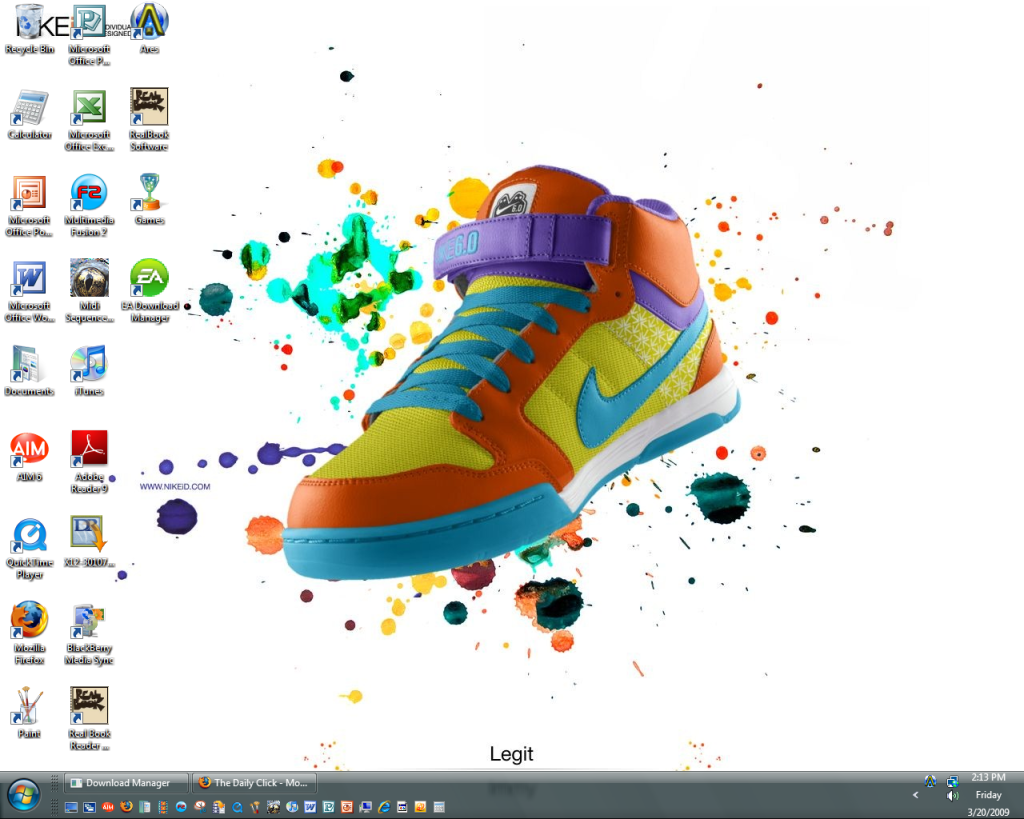This screenshot has height=819, width=1024.
Task: Launch iTunes from the desktop
Action: (x=89, y=371)
